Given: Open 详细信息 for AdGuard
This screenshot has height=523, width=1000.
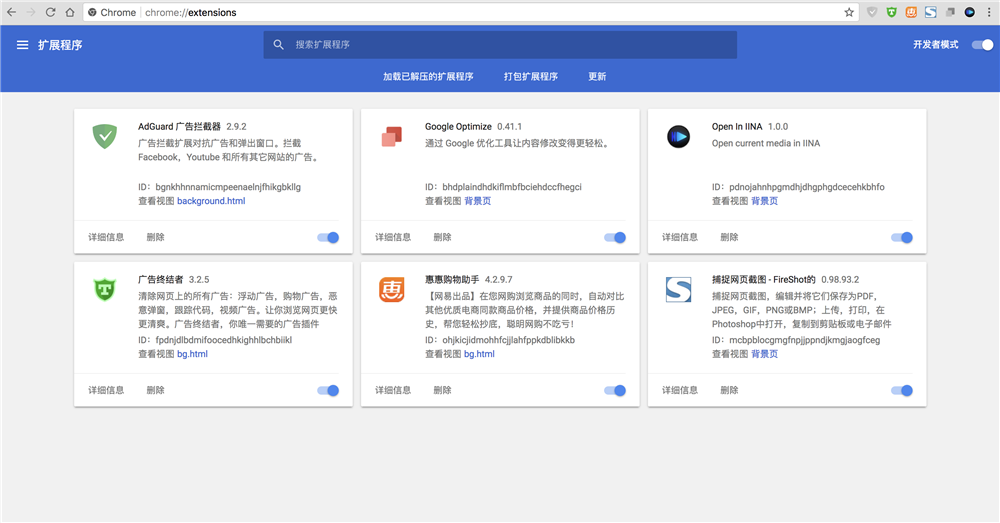Looking at the screenshot, I should point(106,237).
